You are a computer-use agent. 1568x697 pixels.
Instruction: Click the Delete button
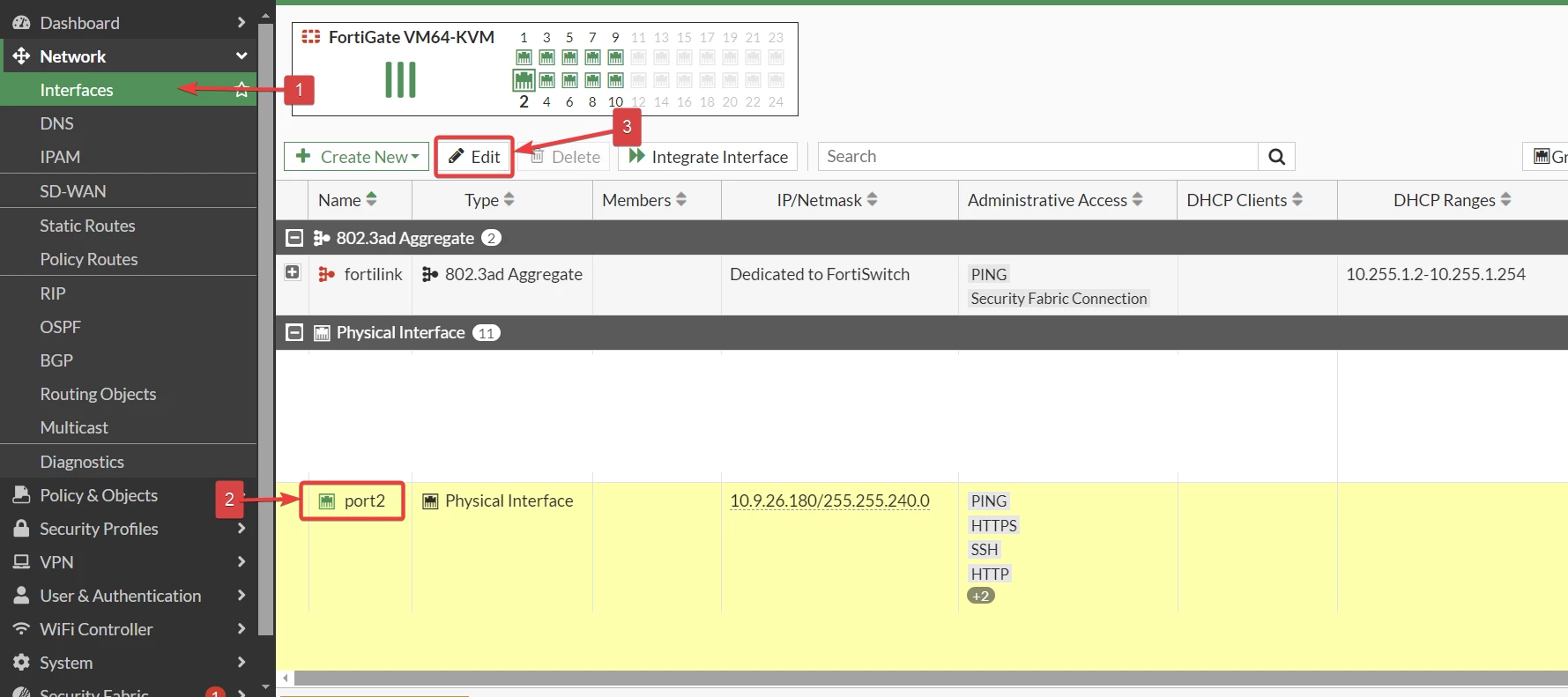(x=565, y=157)
